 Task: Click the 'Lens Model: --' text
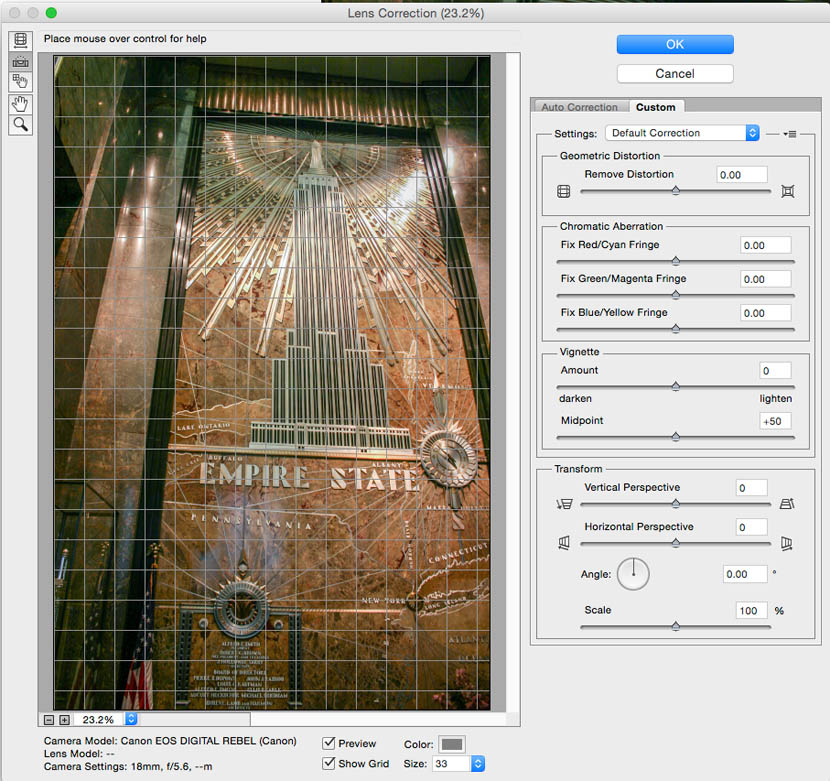pos(79,753)
